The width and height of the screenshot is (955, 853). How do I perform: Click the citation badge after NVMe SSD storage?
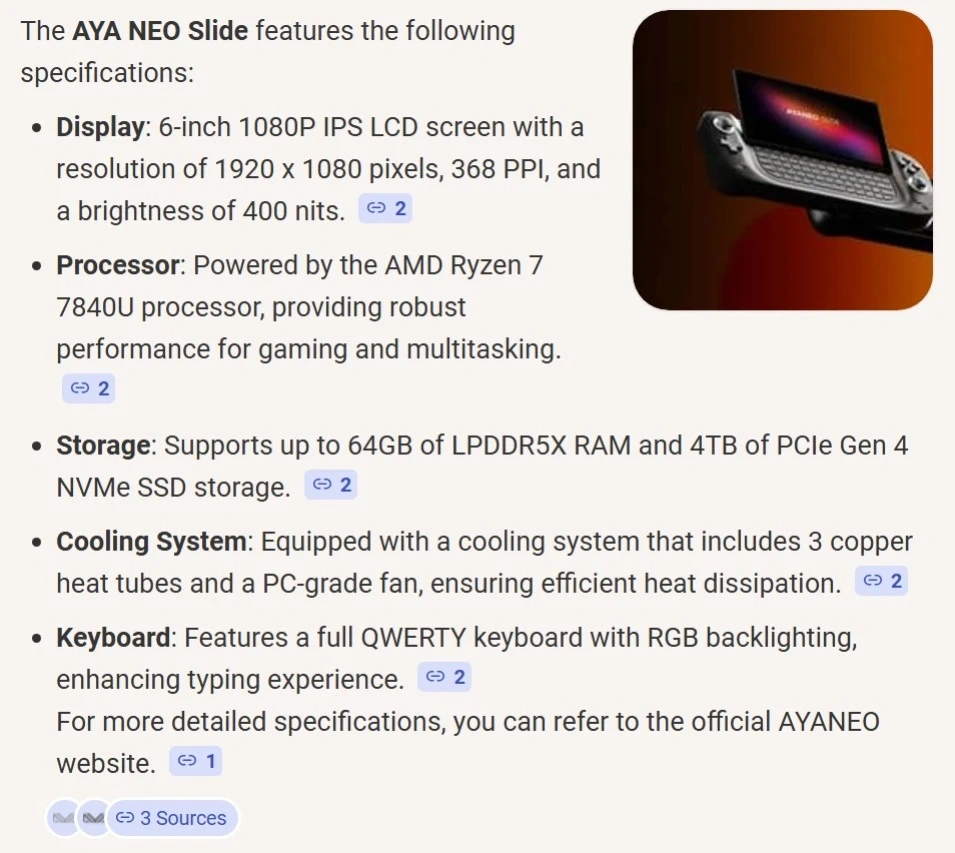(x=331, y=485)
